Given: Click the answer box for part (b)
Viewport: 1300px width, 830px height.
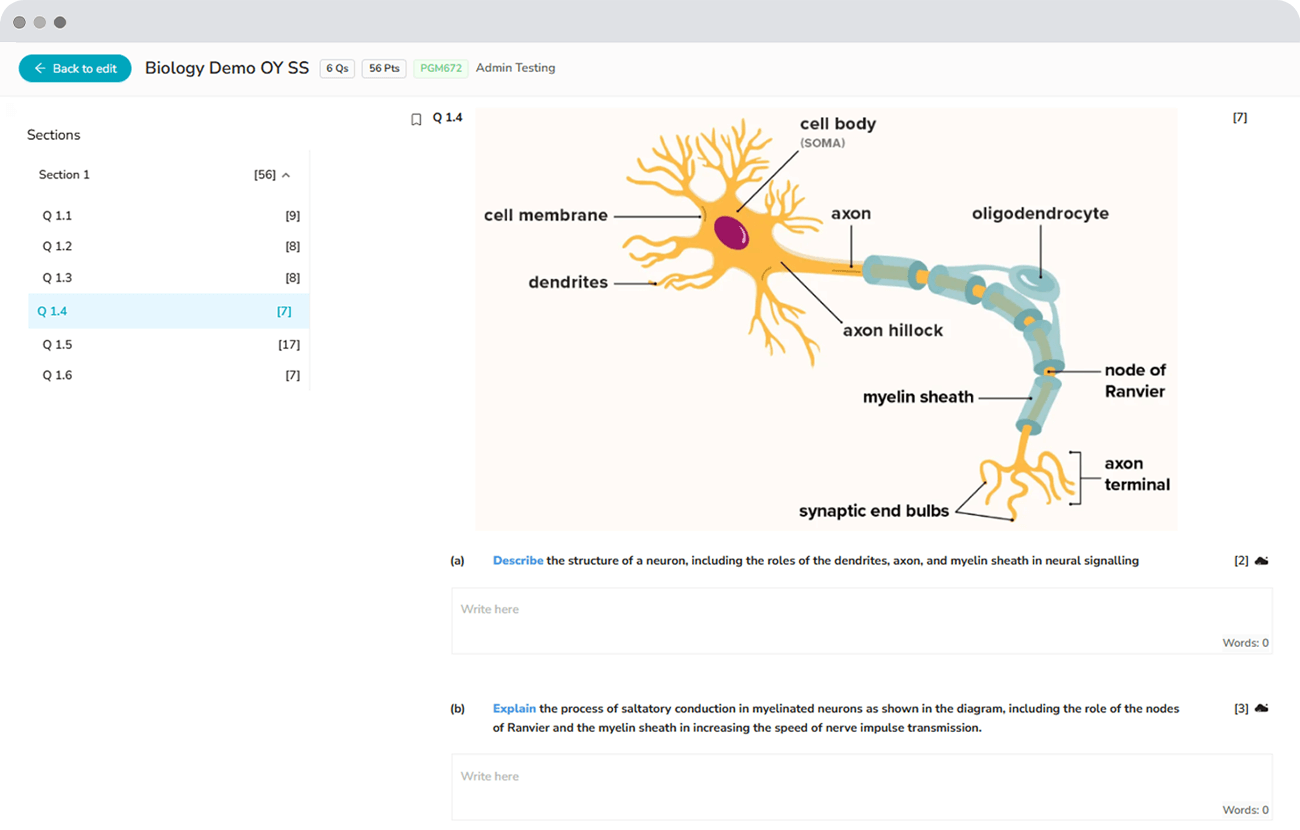Looking at the screenshot, I should point(861,786).
